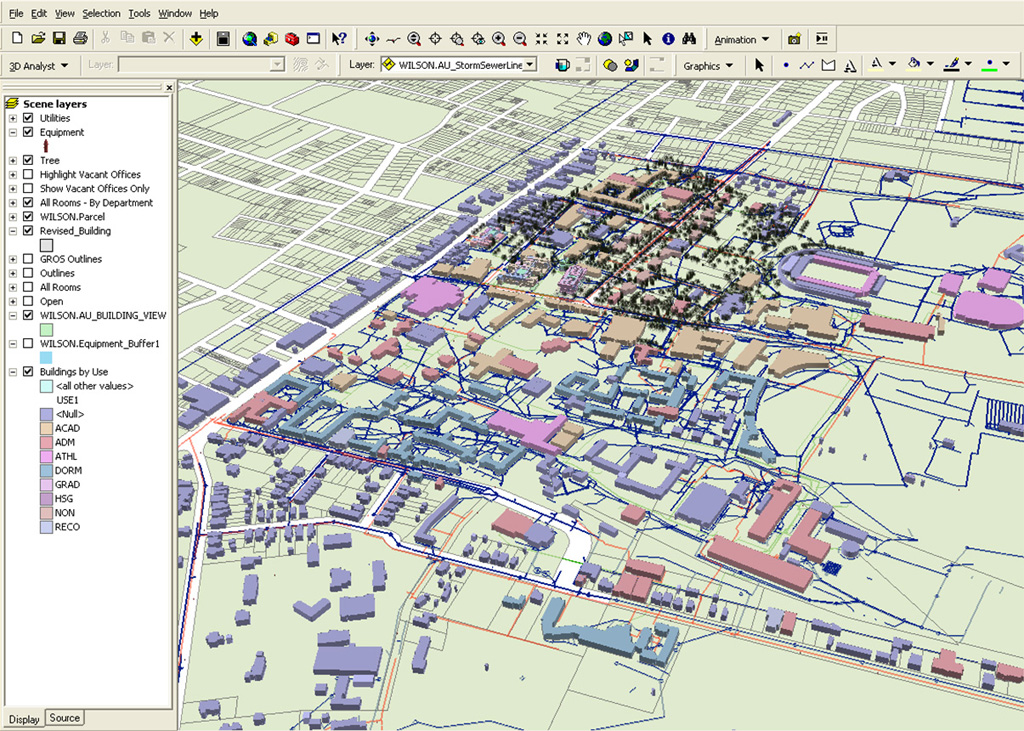Click the Full Extent globe icon
Viewport: 1024px width, 731px height.
coord(604,39)
